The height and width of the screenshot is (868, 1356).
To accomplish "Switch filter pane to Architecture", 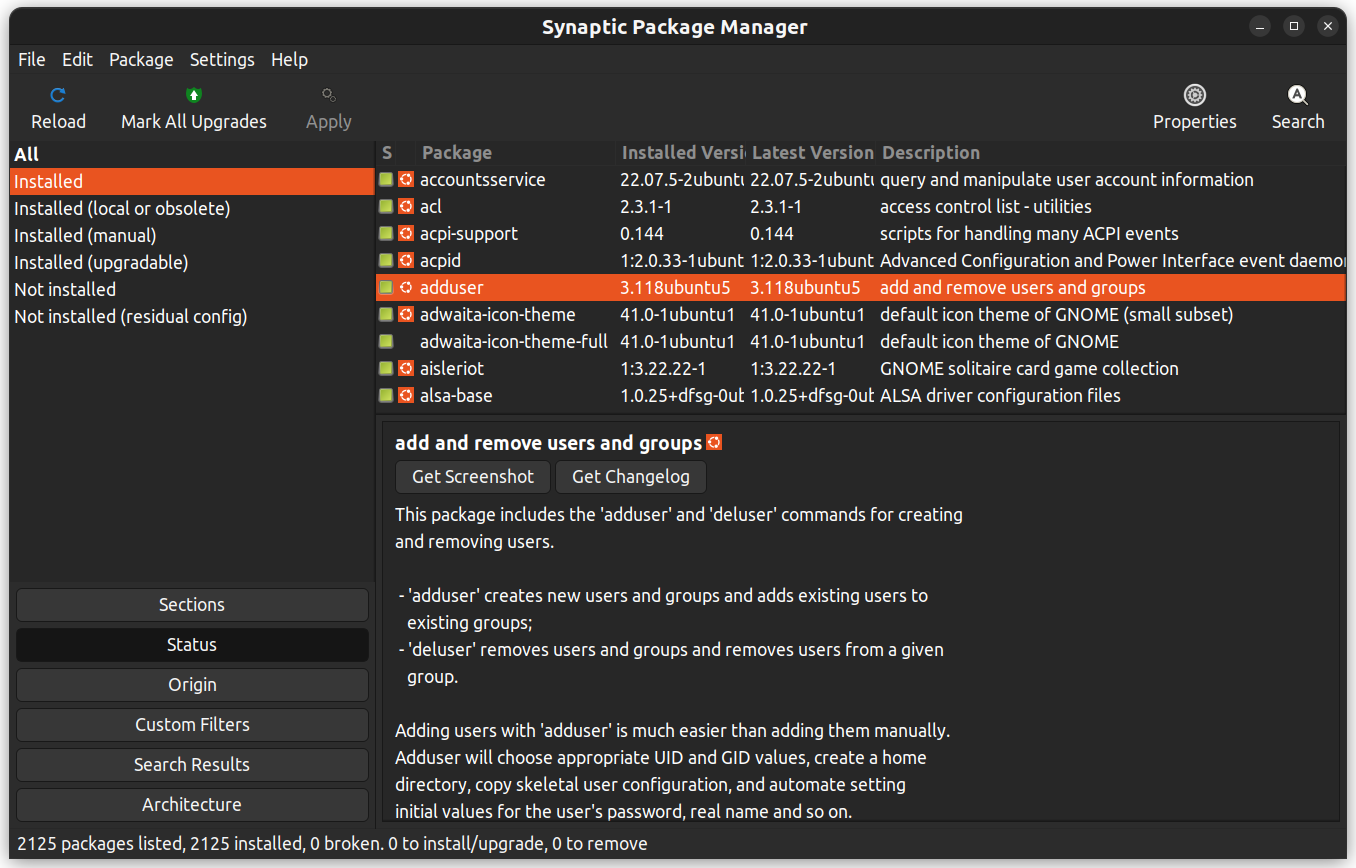I will coord(192,805).
